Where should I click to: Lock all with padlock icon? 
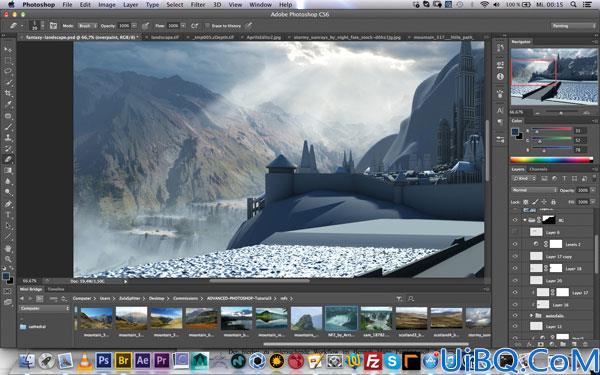553,202
